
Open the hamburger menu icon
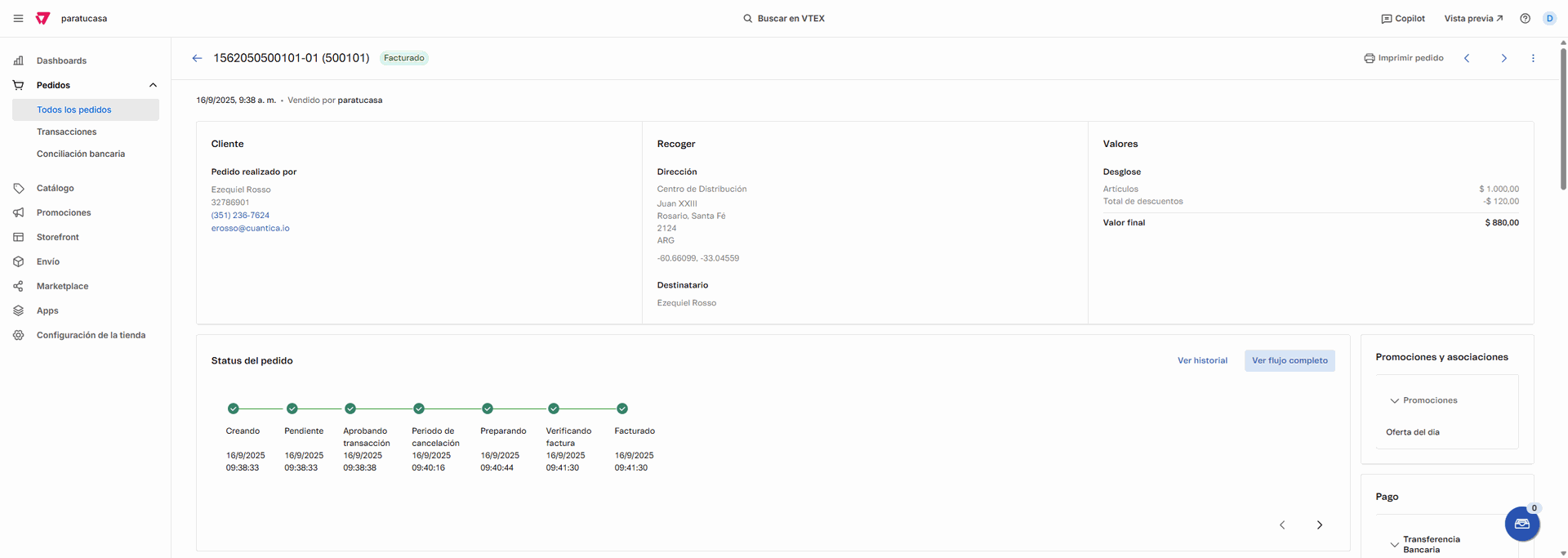[x=18, y=18]
